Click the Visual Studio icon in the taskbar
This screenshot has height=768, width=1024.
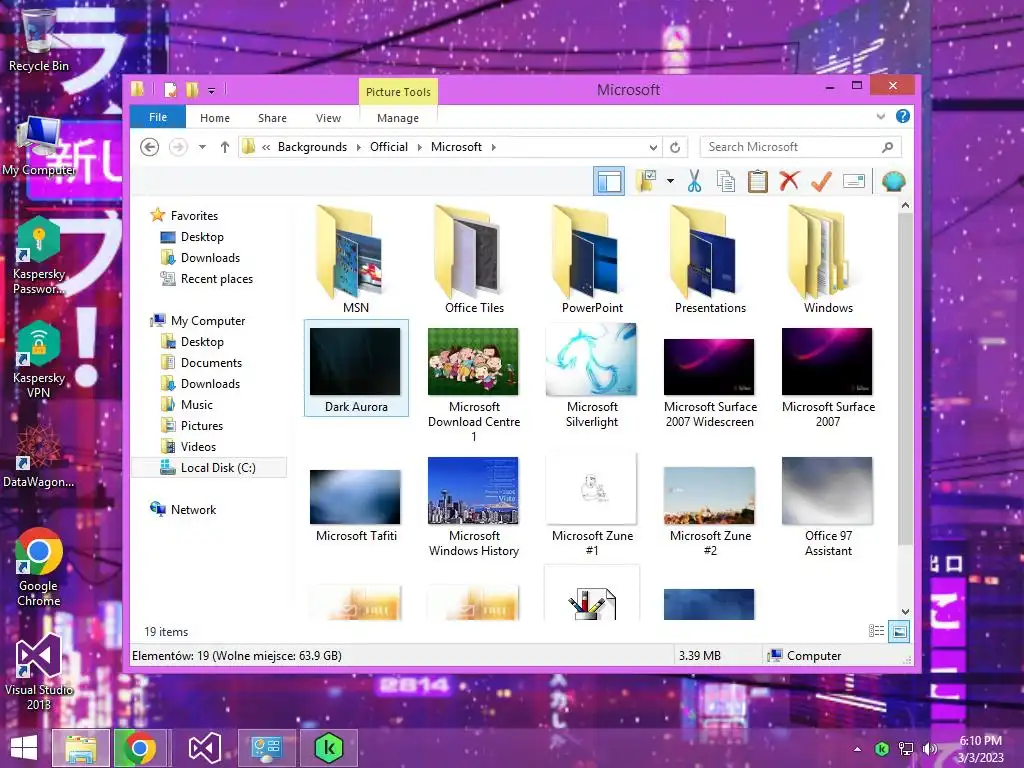[204, 748]
